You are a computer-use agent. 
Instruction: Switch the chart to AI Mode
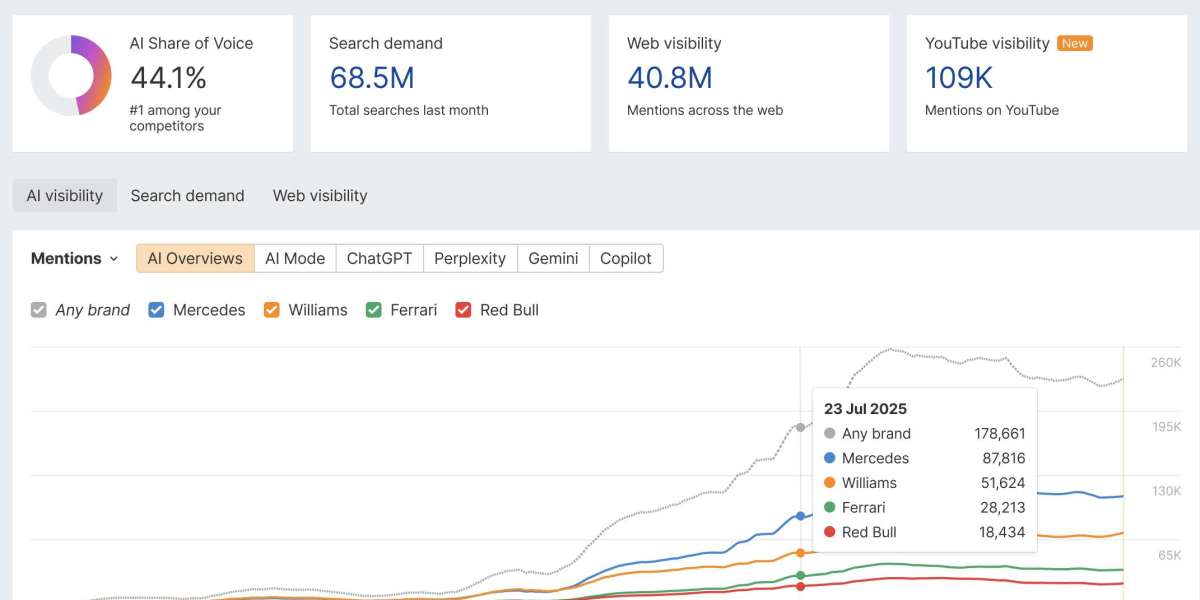pyautogui.click(x=295, y=258)
